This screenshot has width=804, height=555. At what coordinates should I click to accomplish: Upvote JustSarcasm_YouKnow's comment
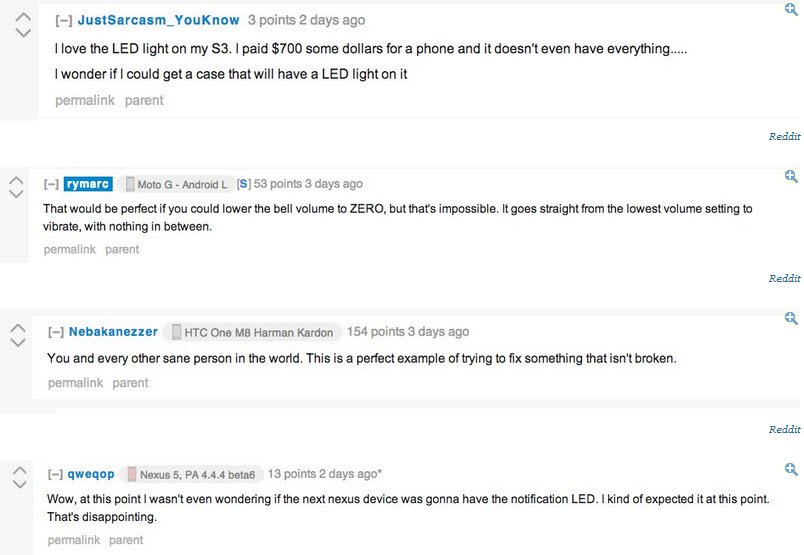click(23, 17)
